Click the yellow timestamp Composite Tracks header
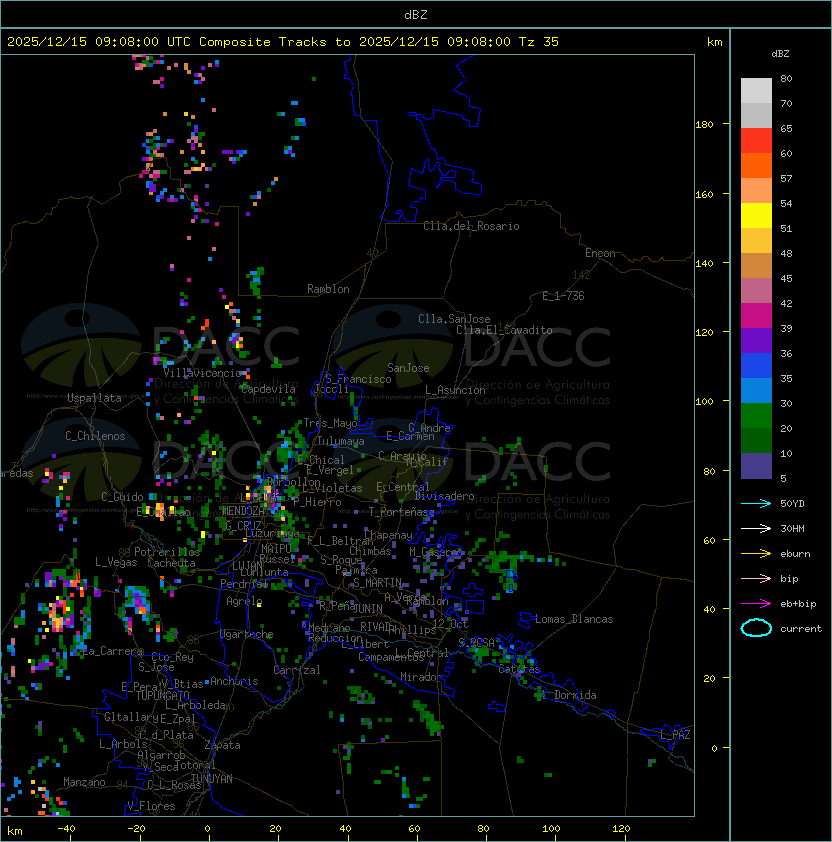This screenshot has width=832, height=842. (283, 42)
